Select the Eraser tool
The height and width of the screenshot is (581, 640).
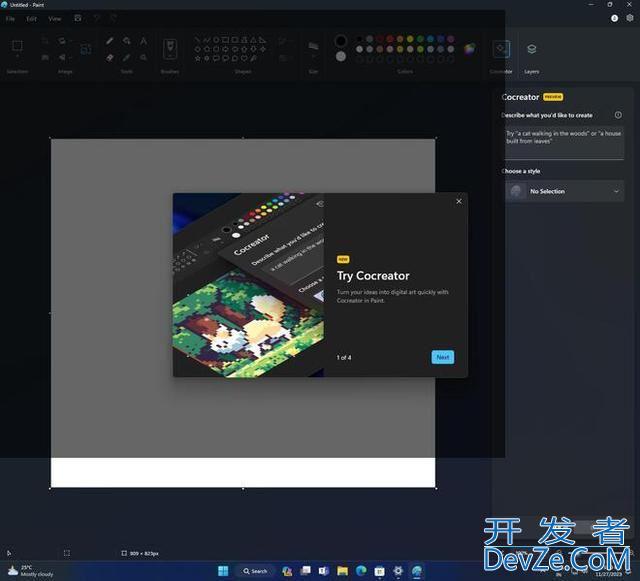[x=110, y=58]
